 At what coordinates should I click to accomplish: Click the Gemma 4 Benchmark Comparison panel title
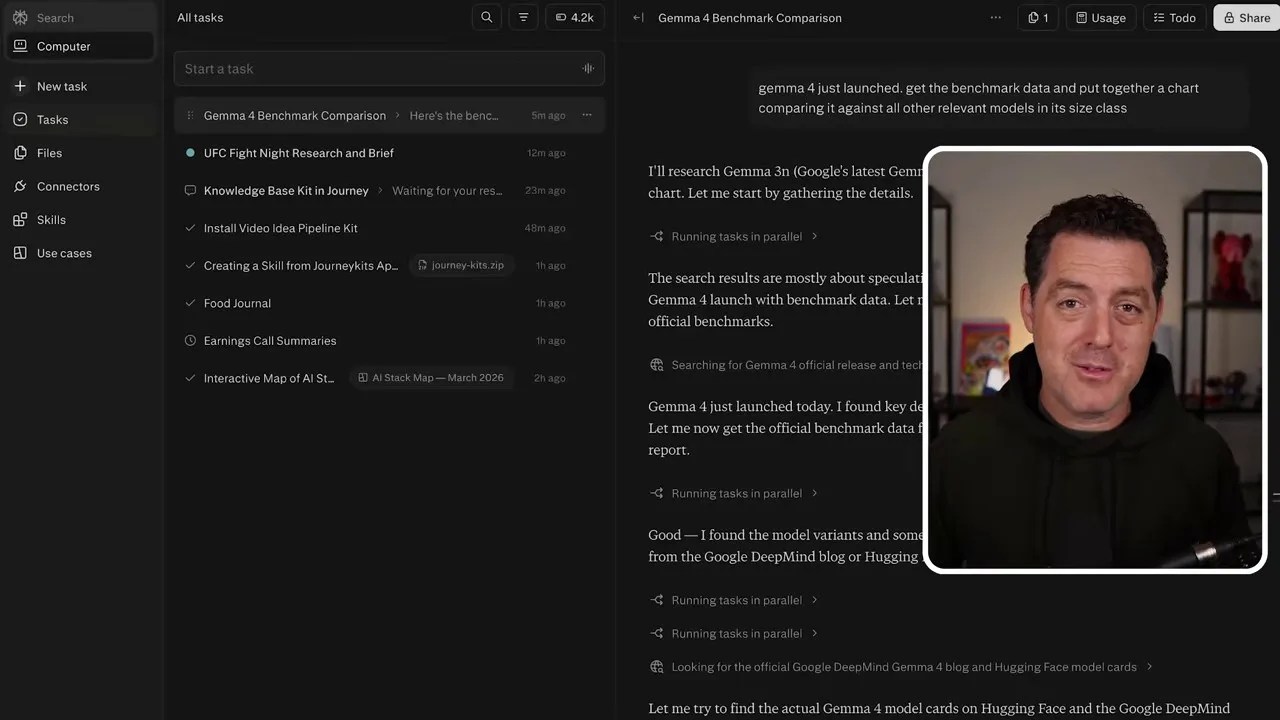coord(750,18)
